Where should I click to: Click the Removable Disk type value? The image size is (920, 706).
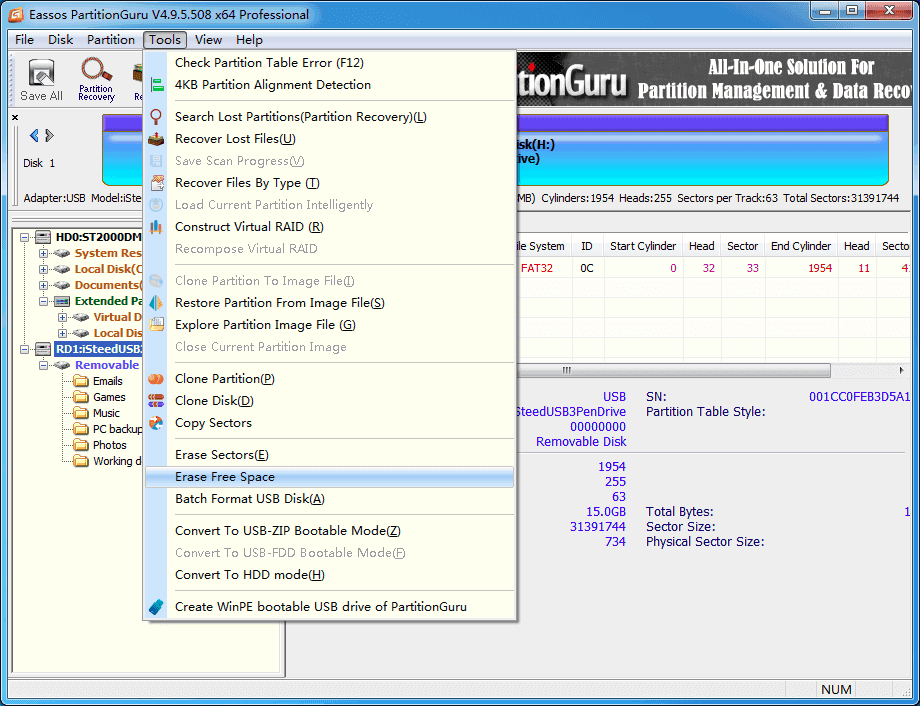[x=581, y=441]
